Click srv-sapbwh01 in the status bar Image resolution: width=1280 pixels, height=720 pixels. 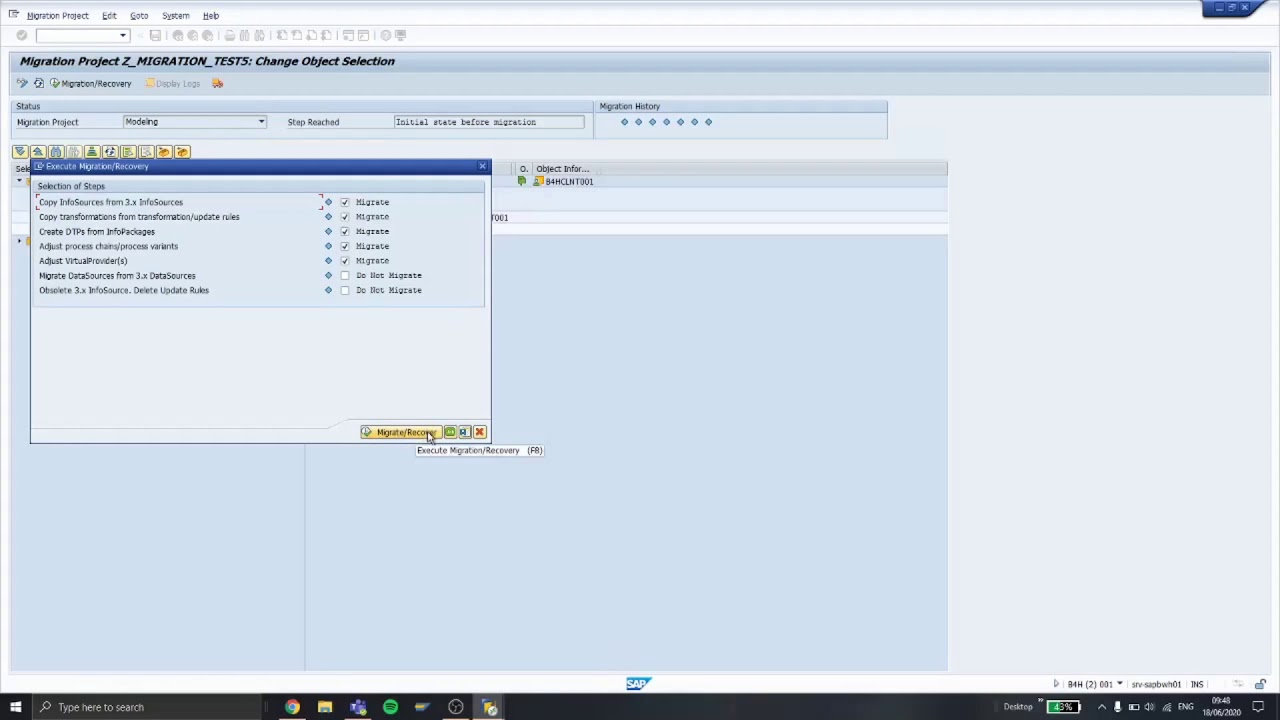coord(1156,684)
